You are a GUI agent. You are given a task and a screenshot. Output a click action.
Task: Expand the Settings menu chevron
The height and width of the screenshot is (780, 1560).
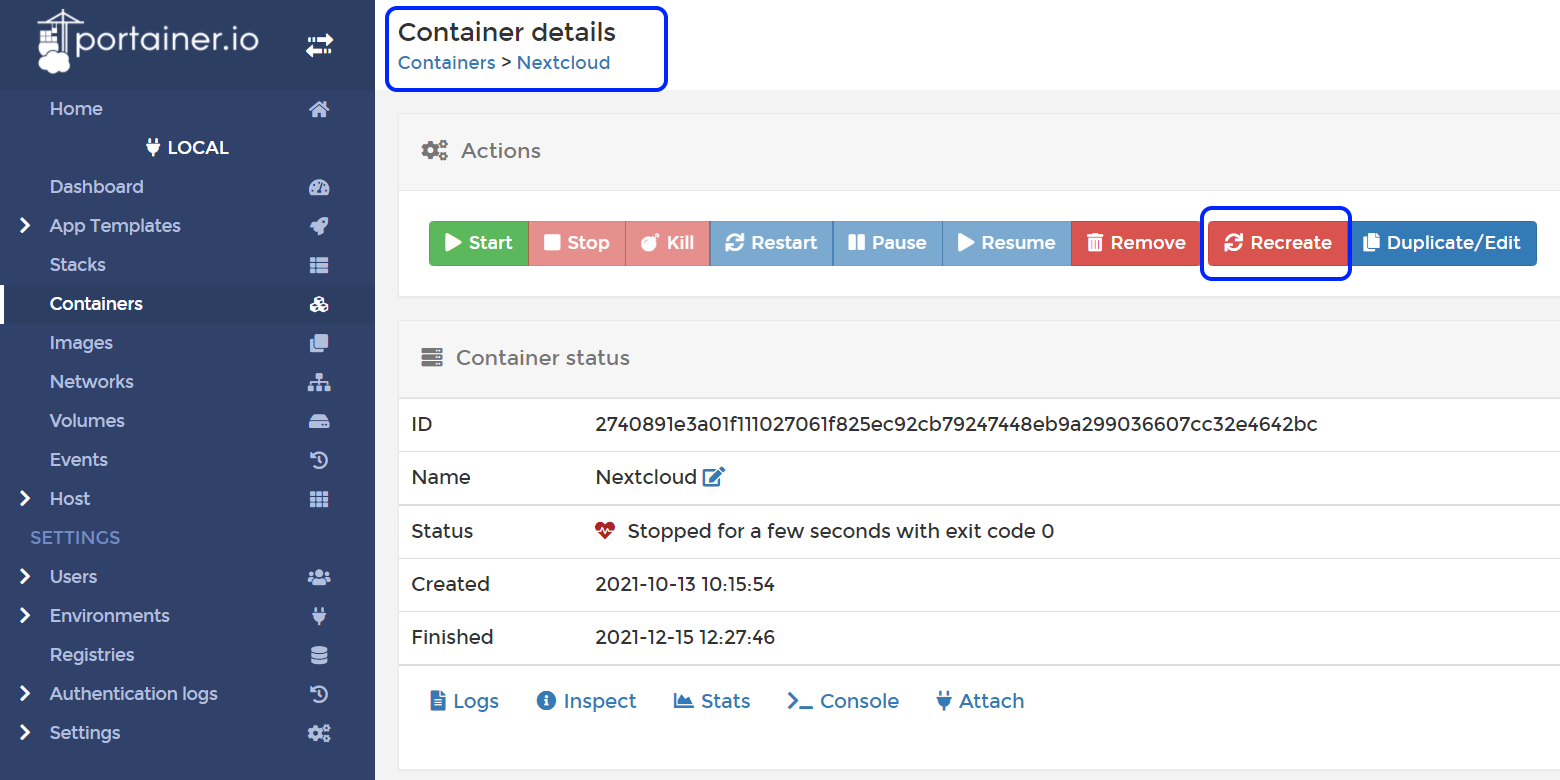click(x=25, y=733)
